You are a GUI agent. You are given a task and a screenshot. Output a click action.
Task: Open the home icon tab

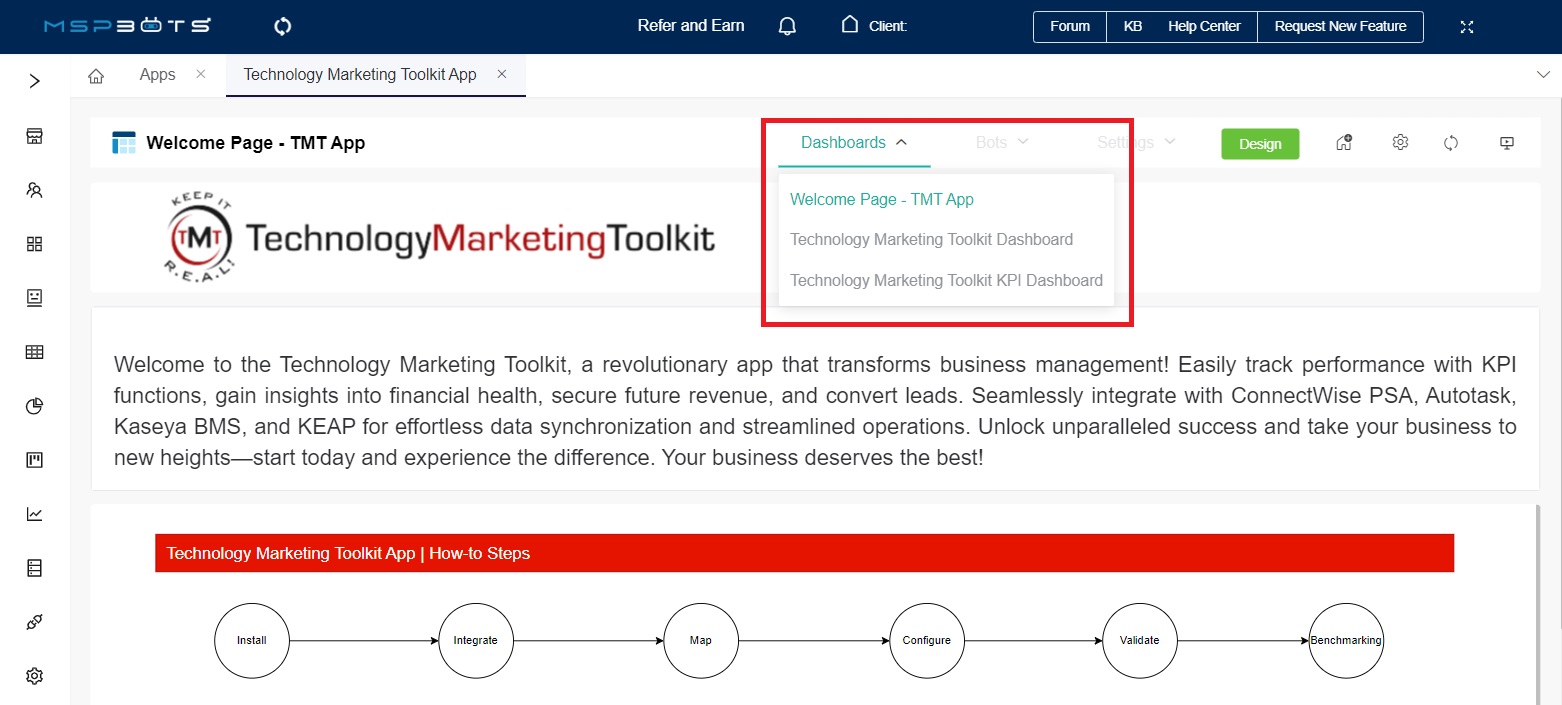click(97, 76)
